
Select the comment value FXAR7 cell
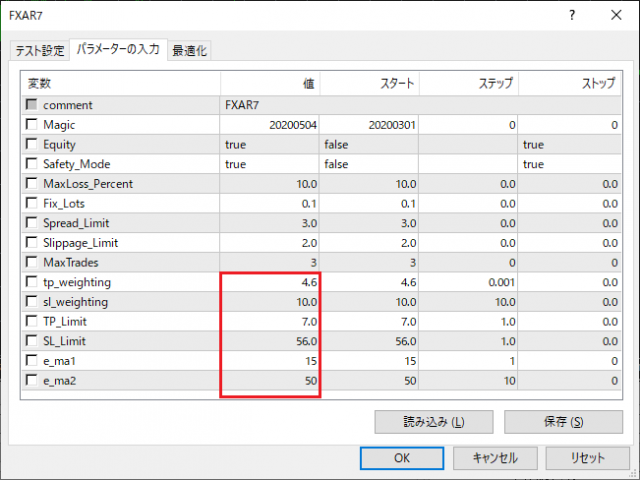(x=421, y=105)
